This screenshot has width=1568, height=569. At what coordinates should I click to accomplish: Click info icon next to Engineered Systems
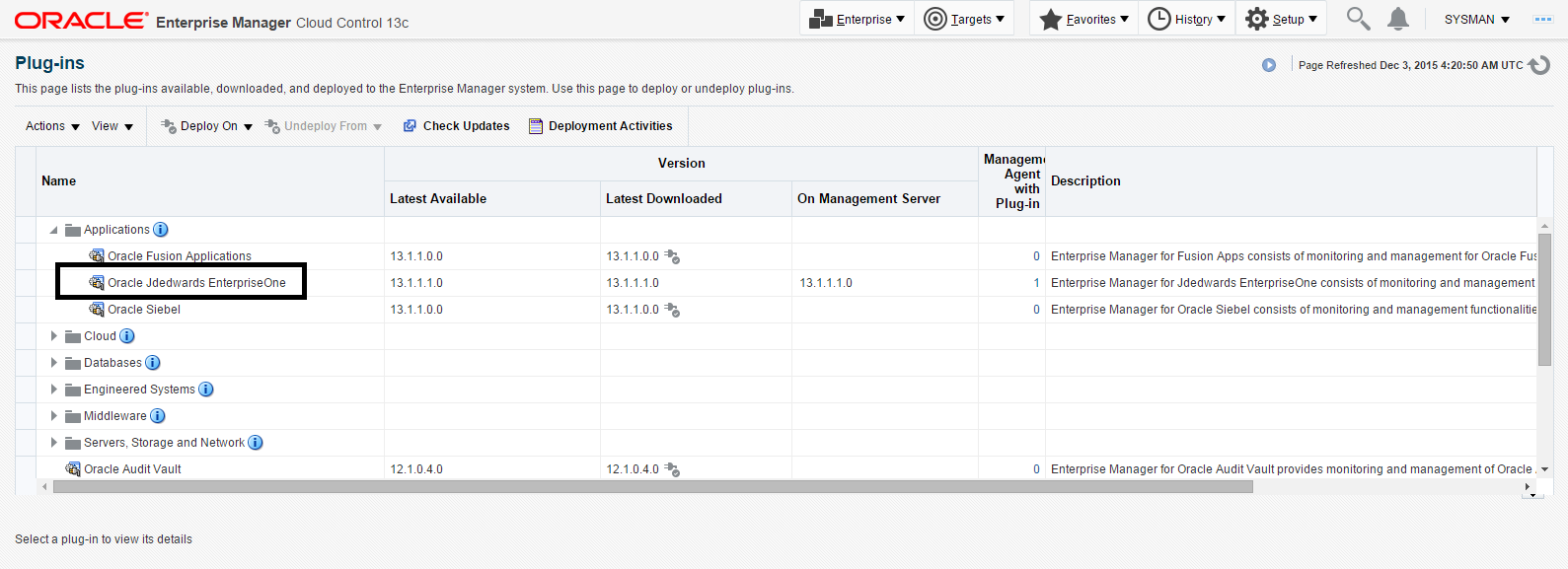coord(206,390)
